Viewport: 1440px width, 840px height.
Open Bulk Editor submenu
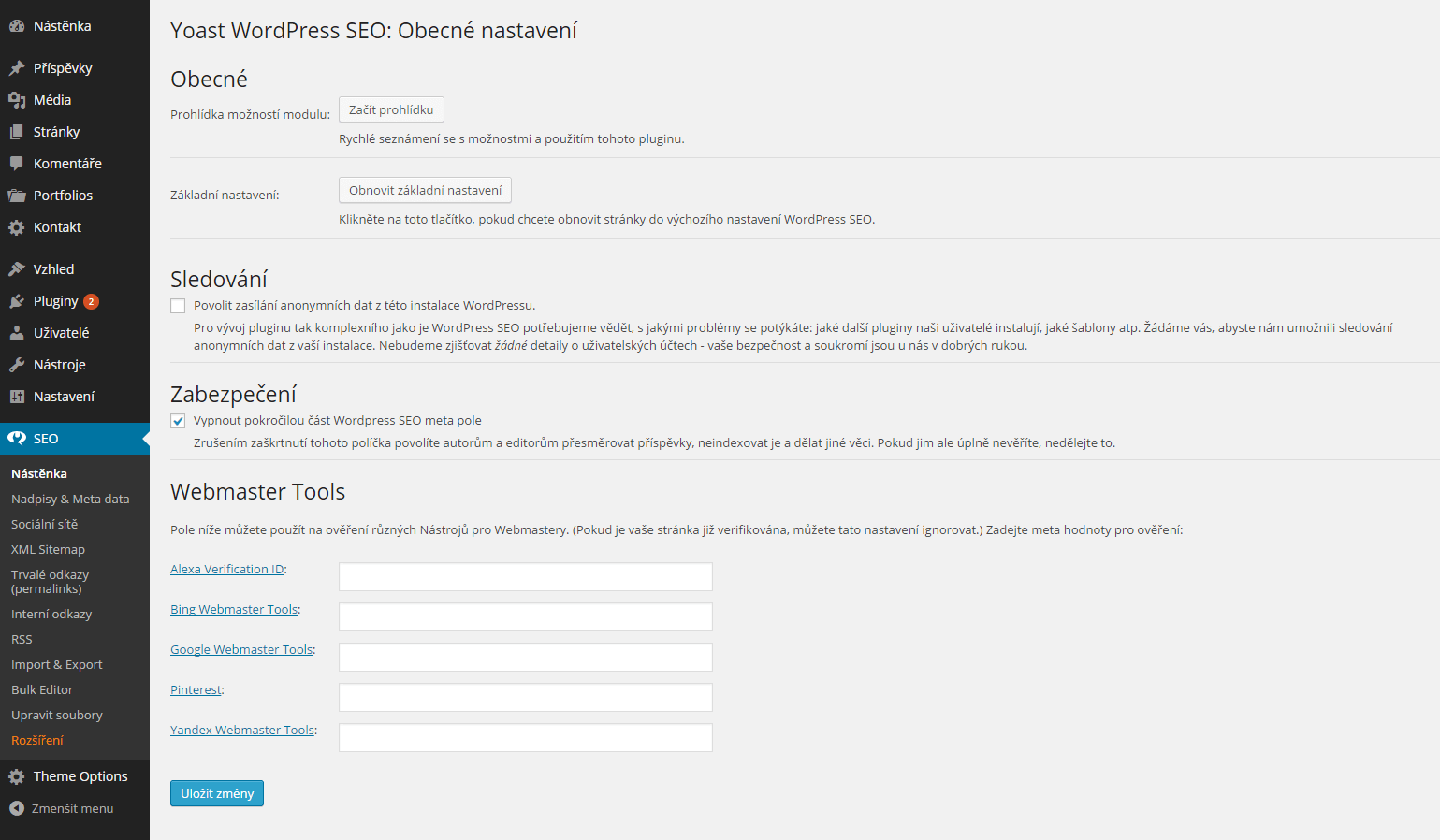pos(42,690)
